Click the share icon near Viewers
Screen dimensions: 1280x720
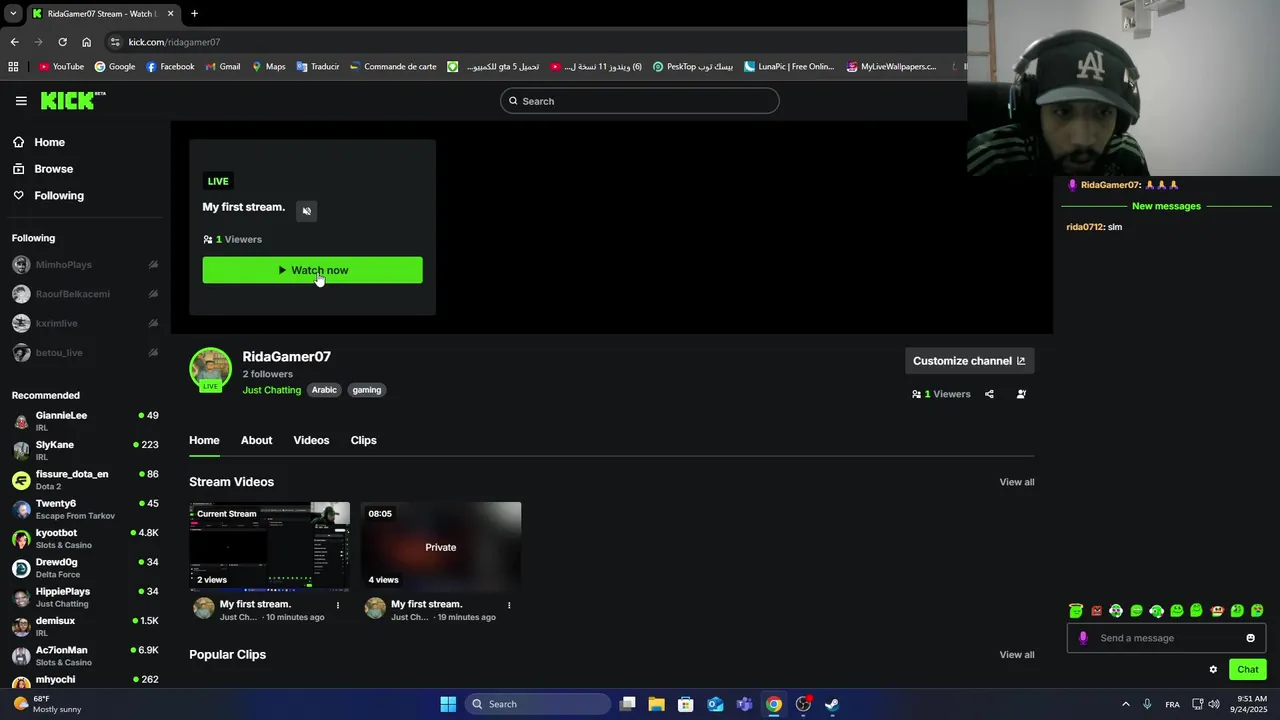click(989, 394)
